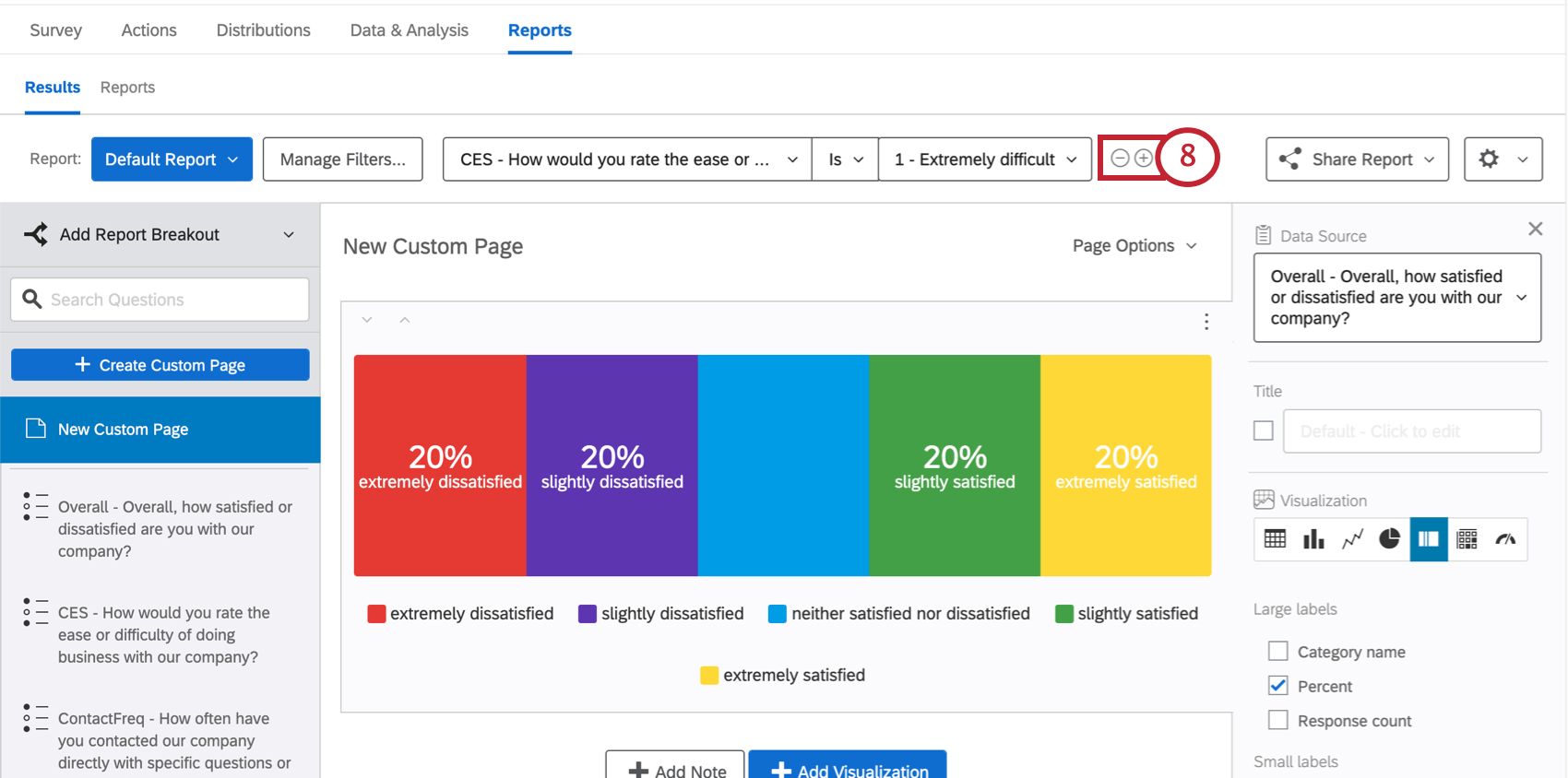This screenshot has height=778, width=1568.
Task: Open the Default Report dropdown
Action: click(x=172, y=159)
